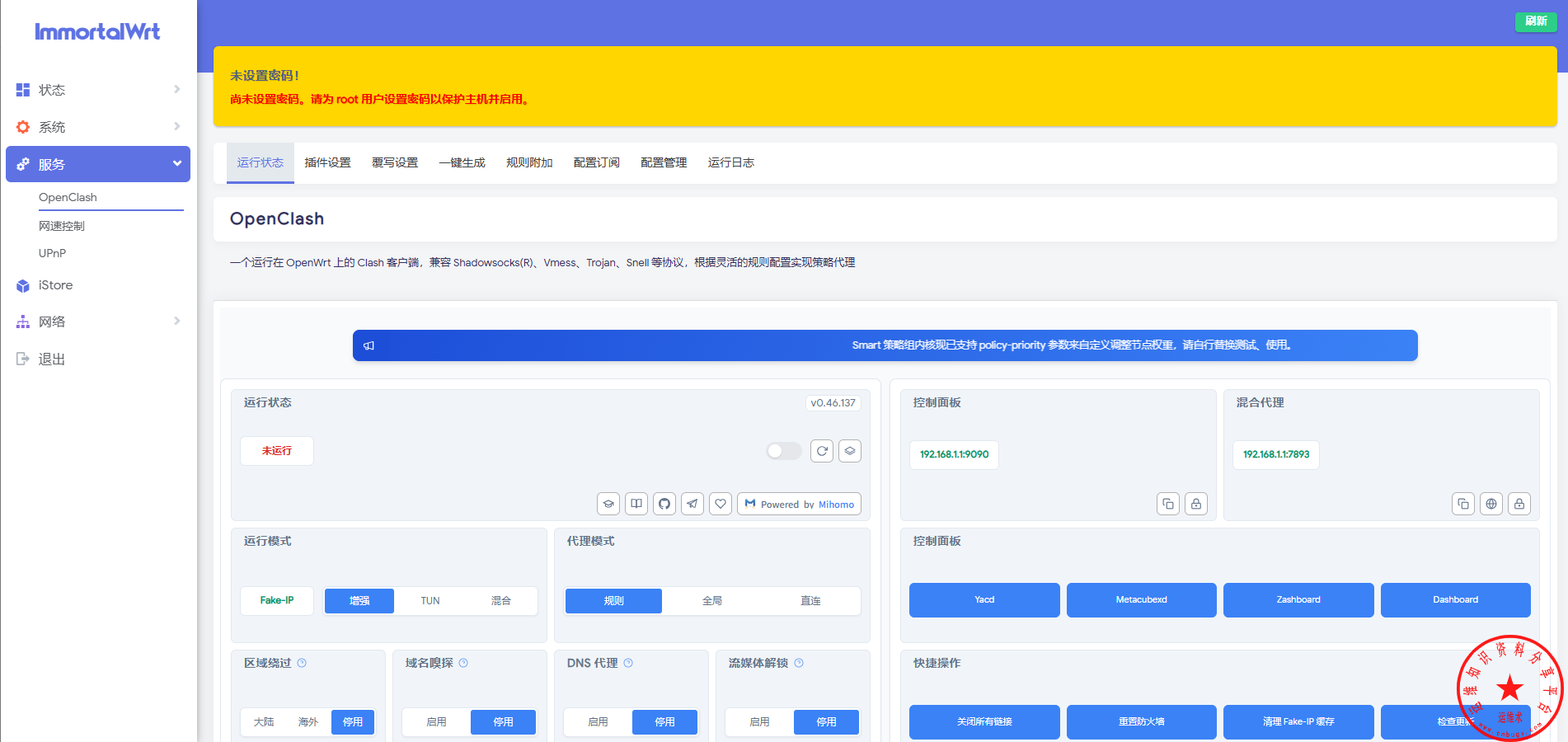Open the Yacd control panel button

(984, 600)
